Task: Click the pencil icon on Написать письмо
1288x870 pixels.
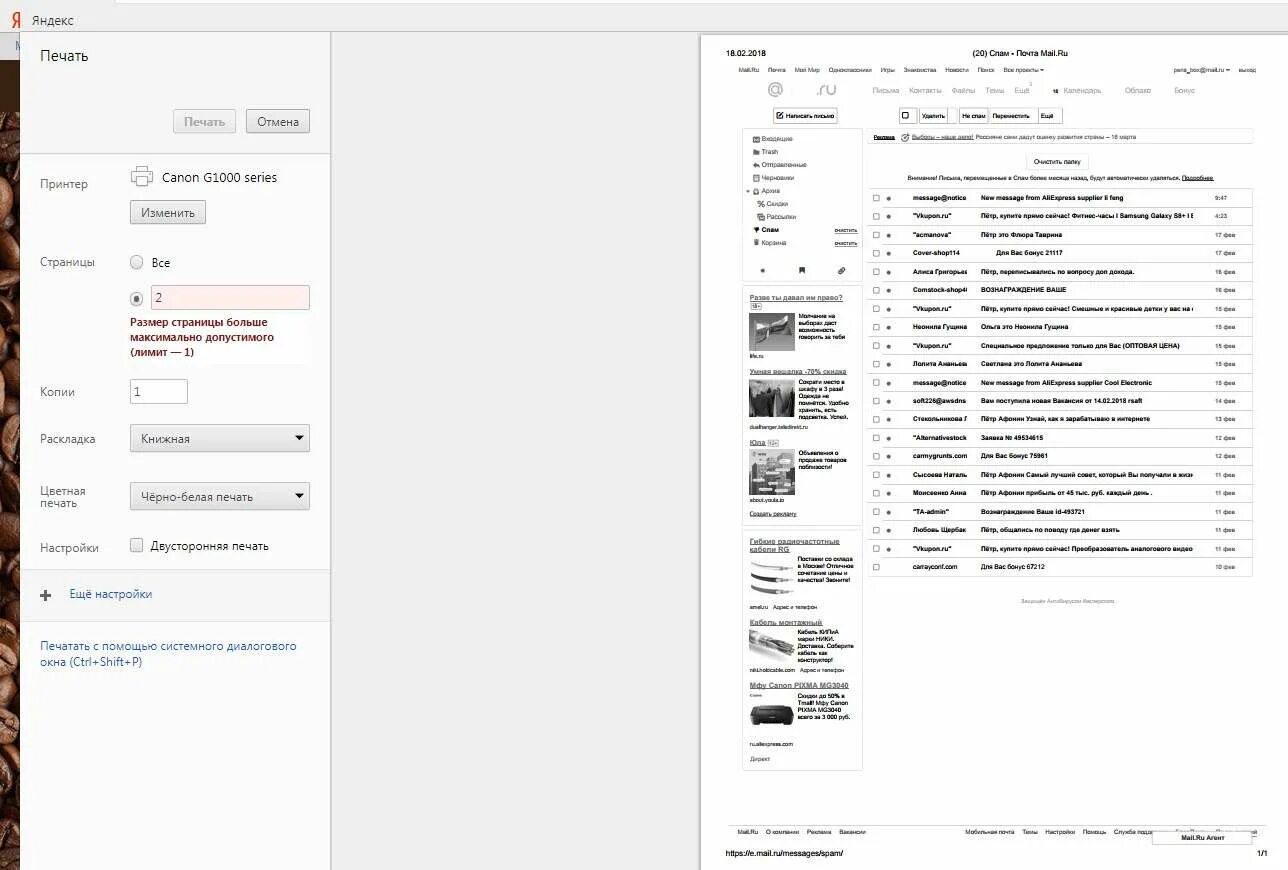Action: (780, 116)
